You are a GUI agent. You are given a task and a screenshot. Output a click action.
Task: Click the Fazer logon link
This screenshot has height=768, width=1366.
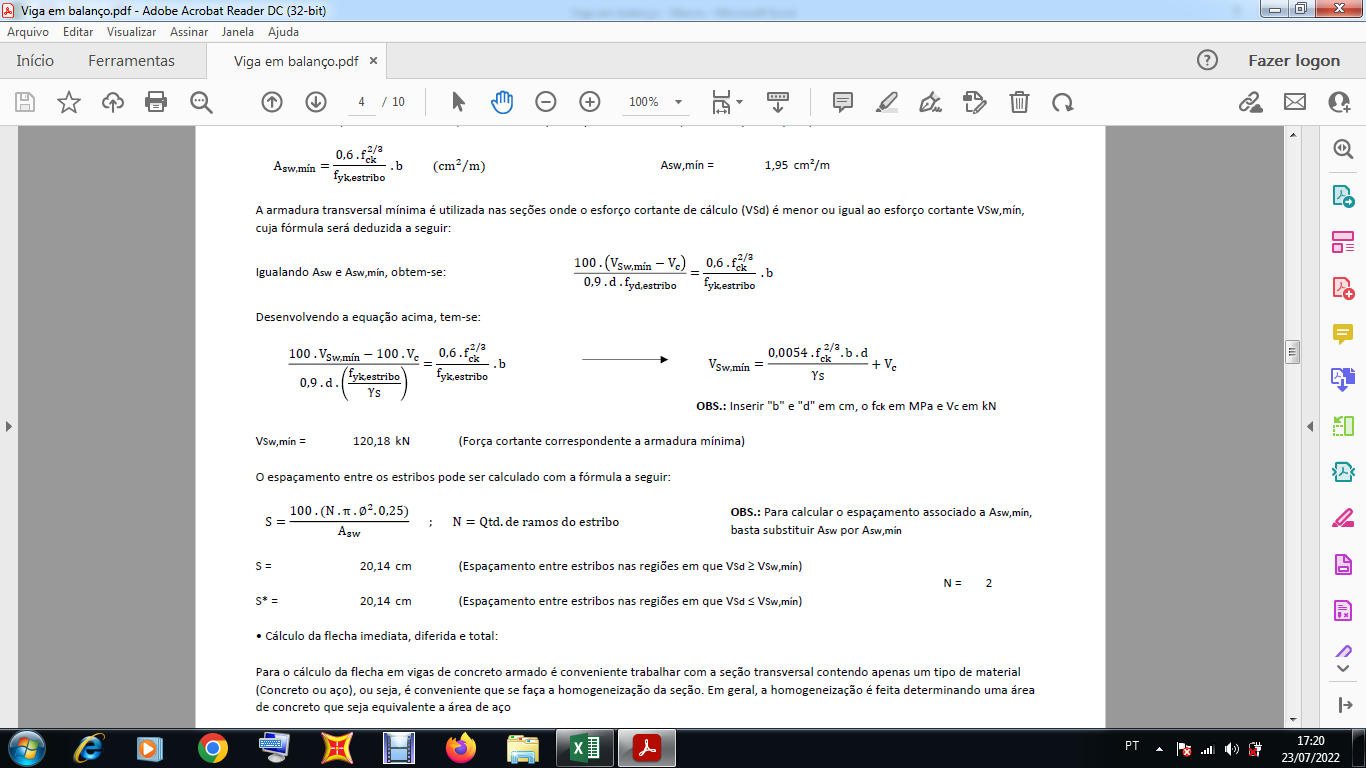coord(1294,61)
